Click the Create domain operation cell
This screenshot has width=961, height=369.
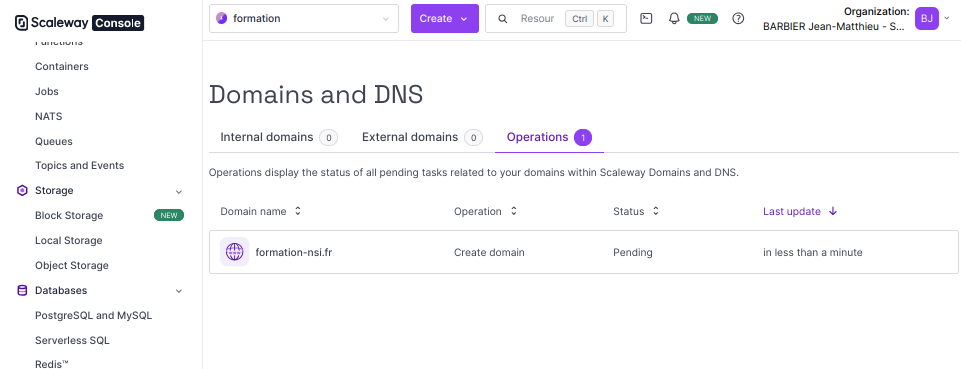tap(489, 252)
